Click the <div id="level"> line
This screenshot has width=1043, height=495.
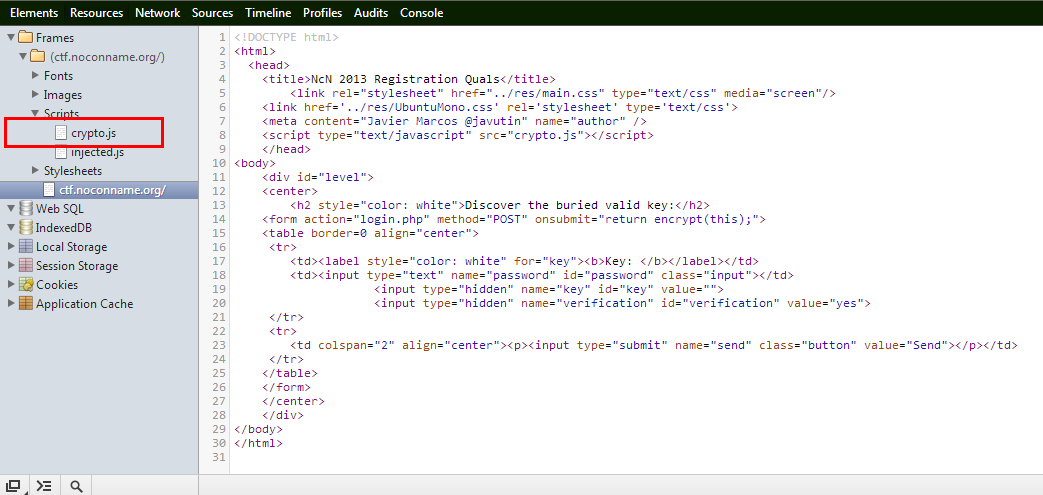pos(318,177)
